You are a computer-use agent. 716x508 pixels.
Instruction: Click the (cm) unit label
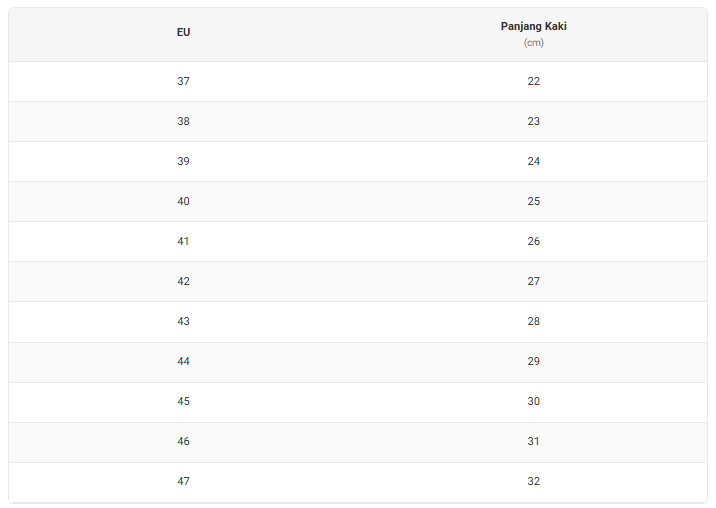click(x=533, y=43)
